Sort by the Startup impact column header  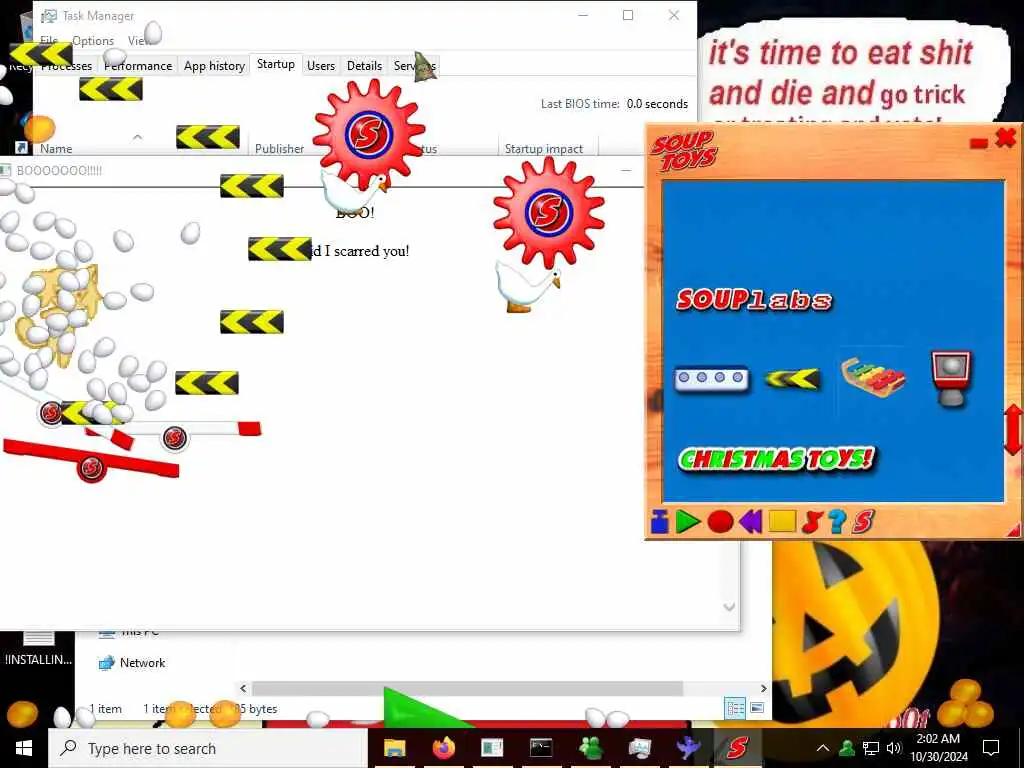coord(543,149)
